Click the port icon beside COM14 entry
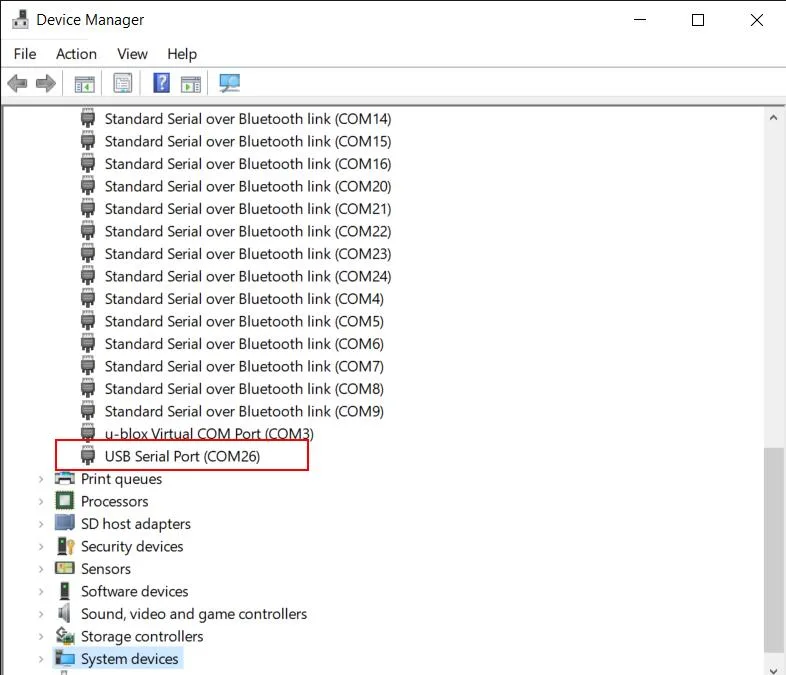786x675 pixels. (88, 118)
